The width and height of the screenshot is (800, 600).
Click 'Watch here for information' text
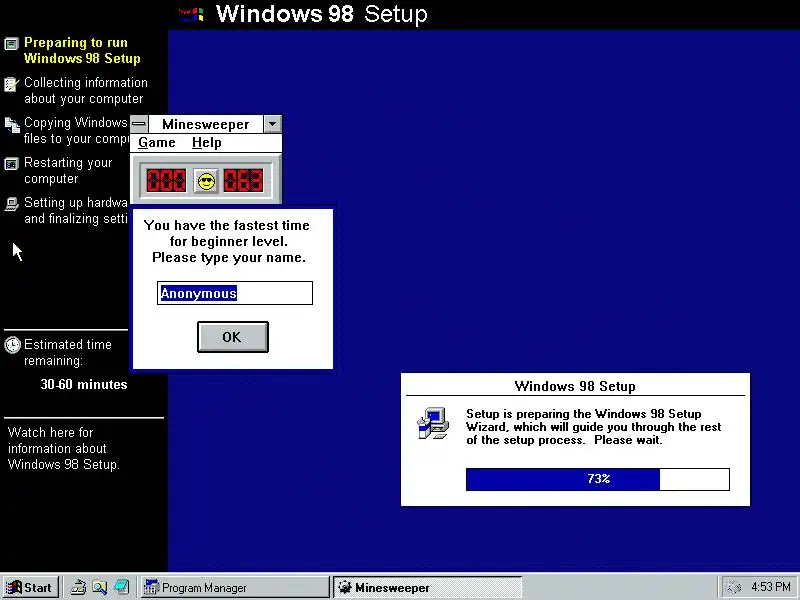pos(64,448)
